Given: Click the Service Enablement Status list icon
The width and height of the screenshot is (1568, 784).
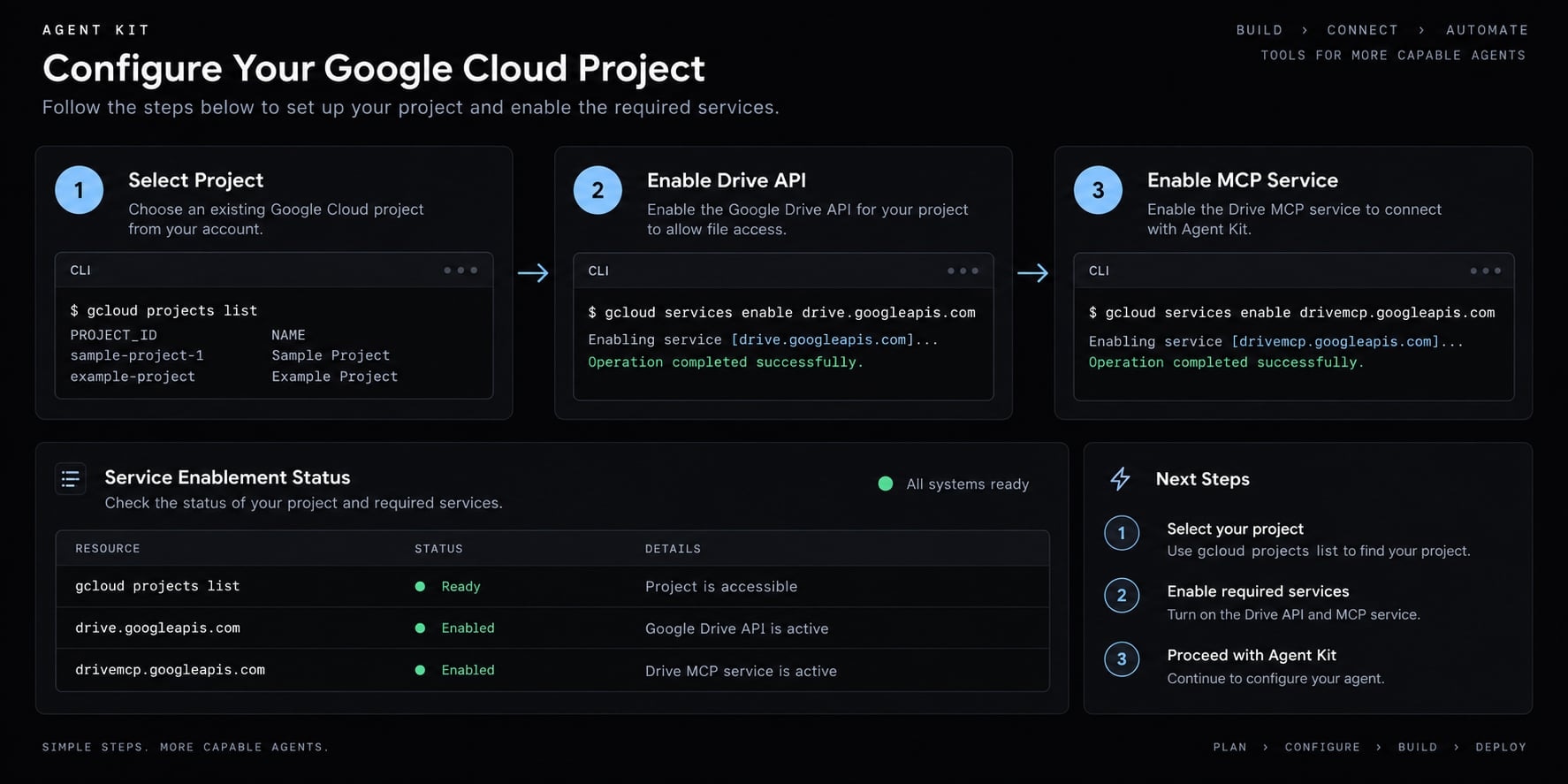Looking at the screenshot, I should [71, 479].
